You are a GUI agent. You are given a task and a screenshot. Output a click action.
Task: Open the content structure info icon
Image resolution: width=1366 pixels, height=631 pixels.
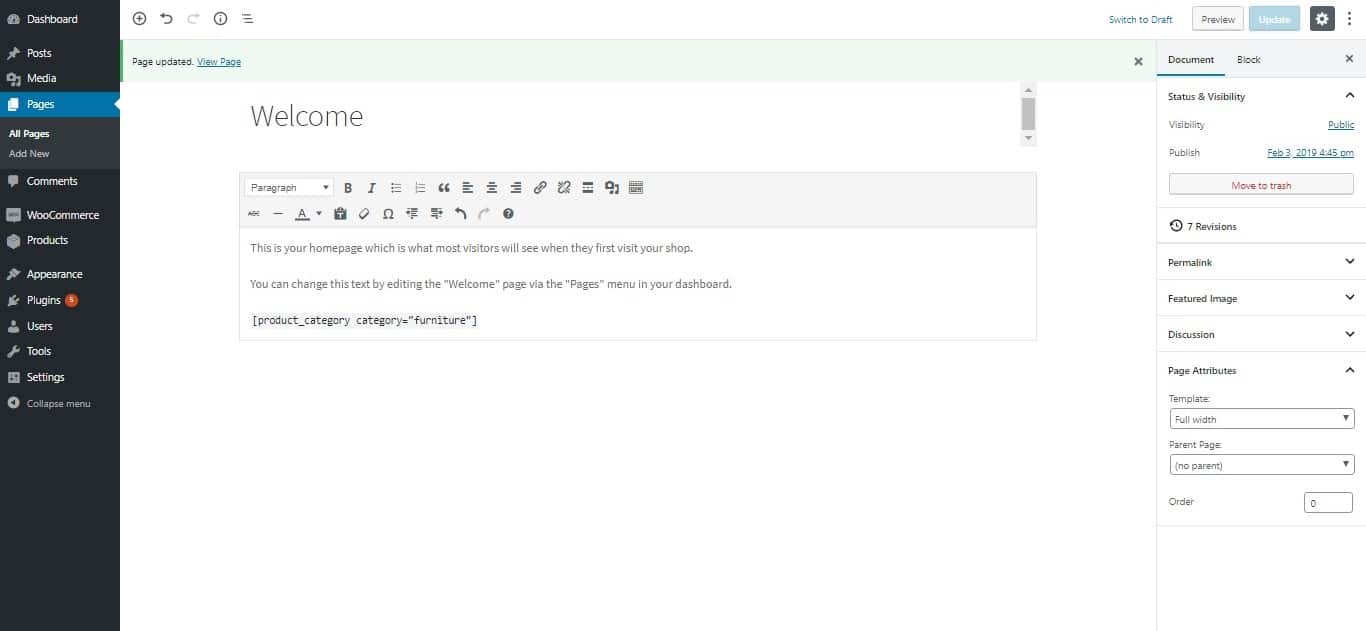pyautogui.click(x=220, y=18)
